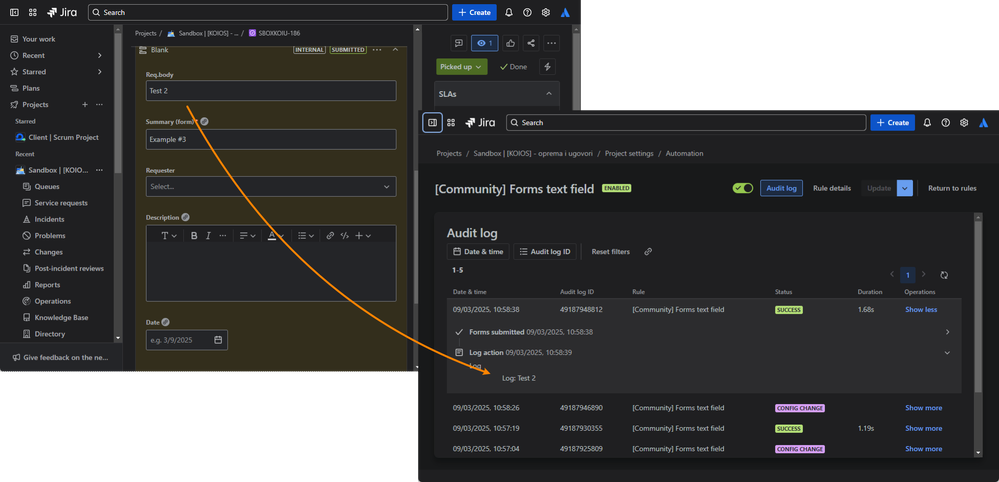This screenshot has height=482, width=999.
Task: Click the refresh icon in Audit log
Action: (x=944, y=275)
